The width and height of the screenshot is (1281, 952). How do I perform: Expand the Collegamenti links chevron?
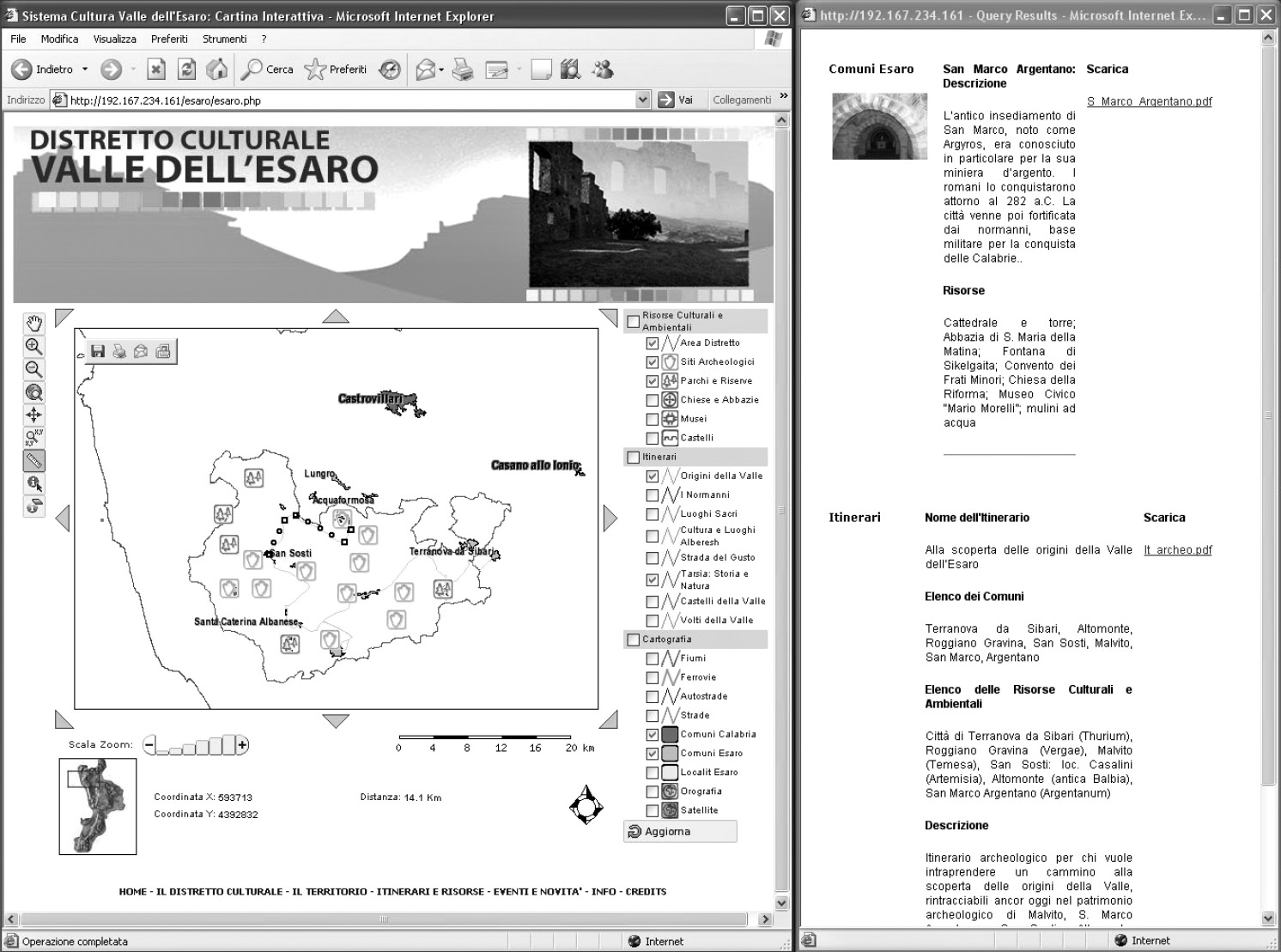click(x=783, y=97)
